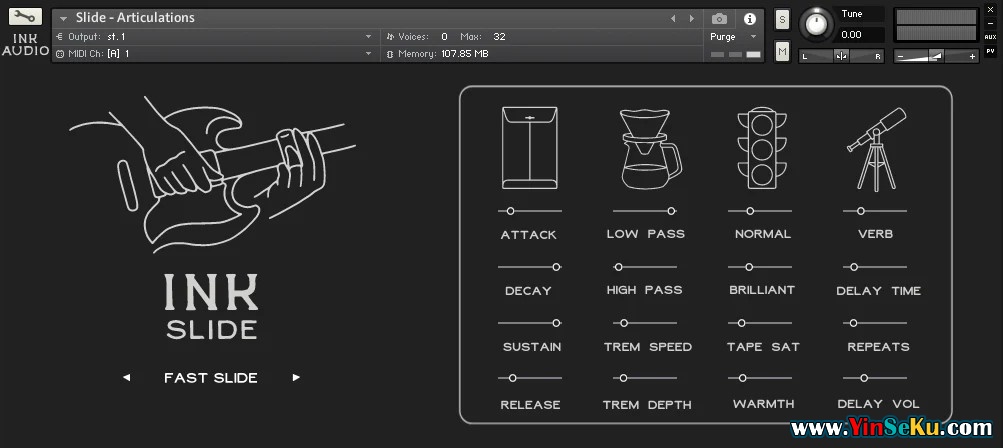This screenshot has width=1003, height=448.
Task: Select next articulation after Fast Slide
Action: (296, 378)
